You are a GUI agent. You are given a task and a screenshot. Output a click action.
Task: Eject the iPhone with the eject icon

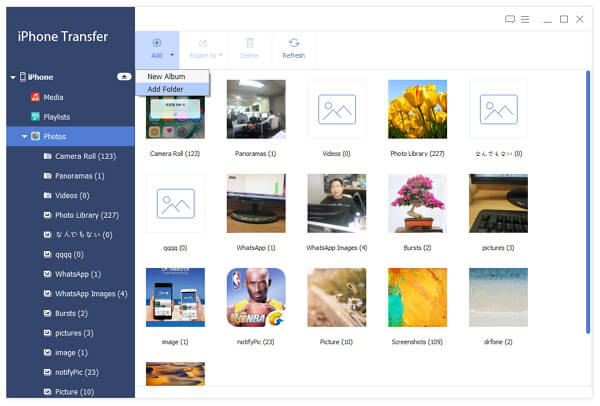pos(124,77)
